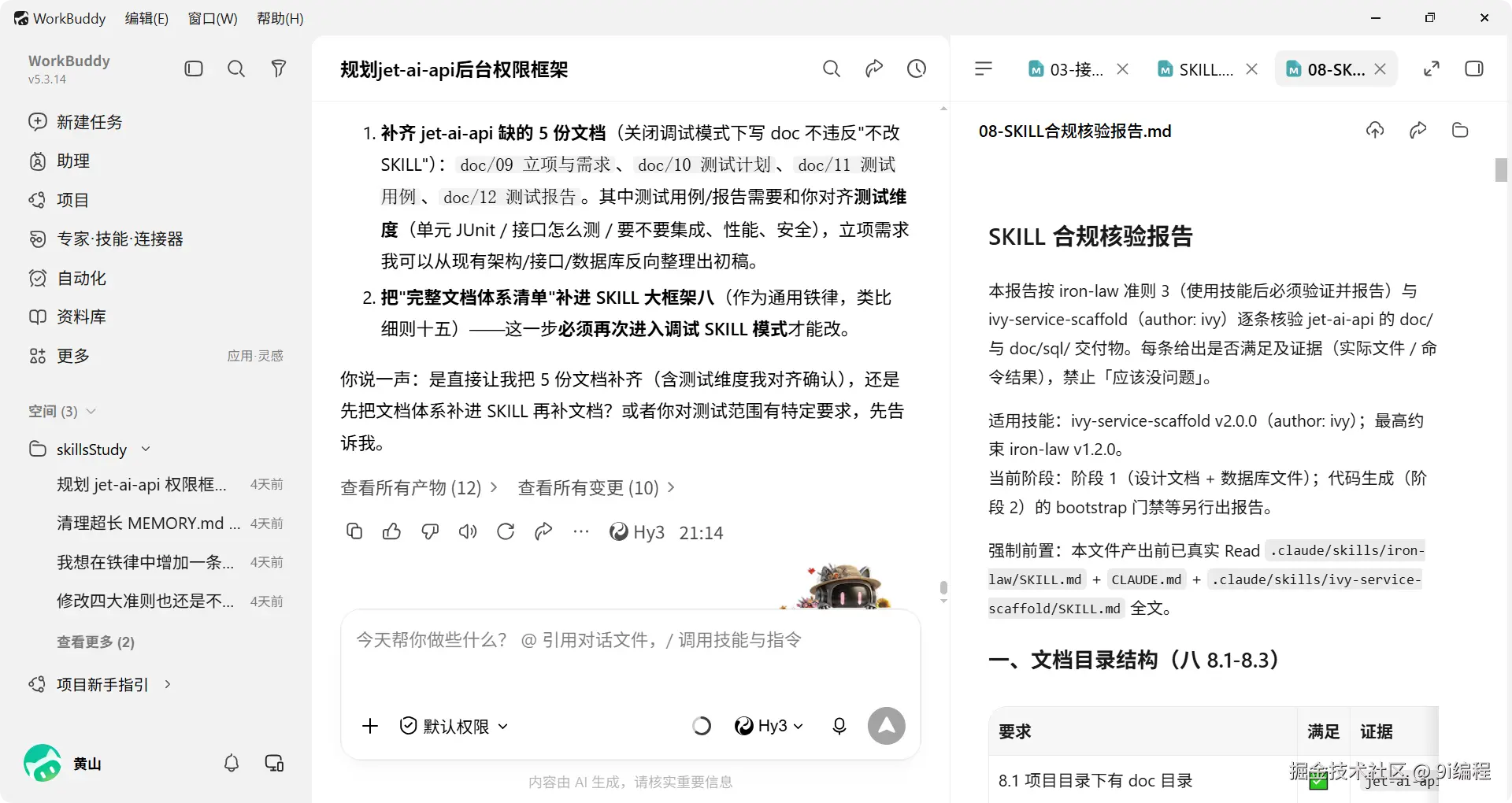Open 帮助(H) menu

coord(280,18)
